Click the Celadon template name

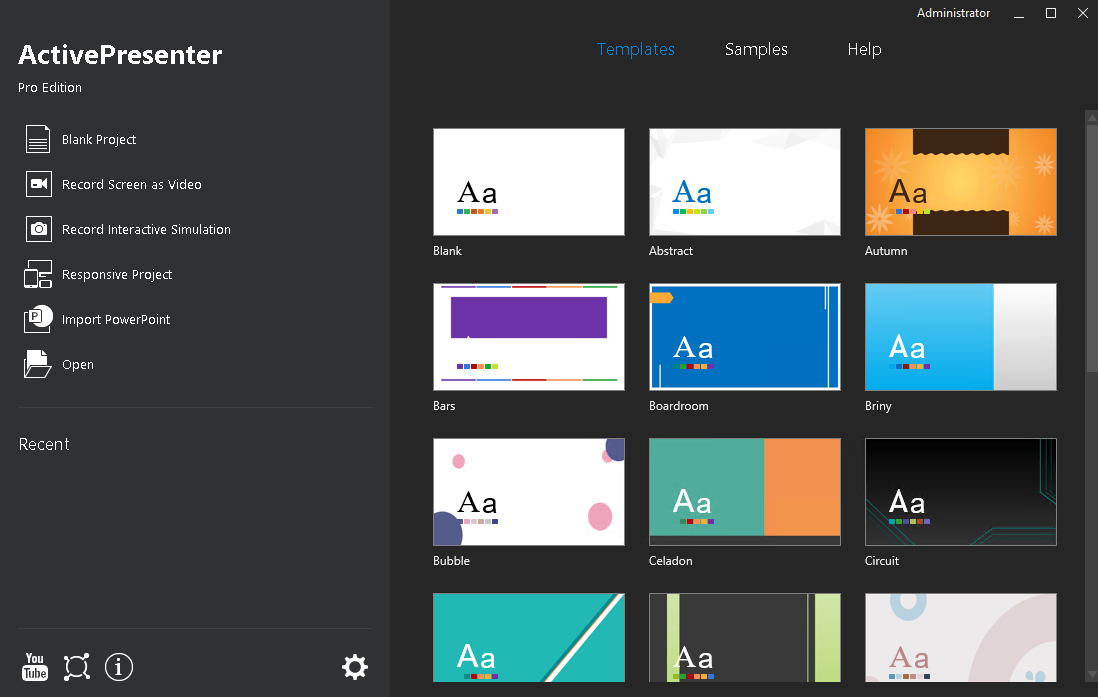(670, 561)
